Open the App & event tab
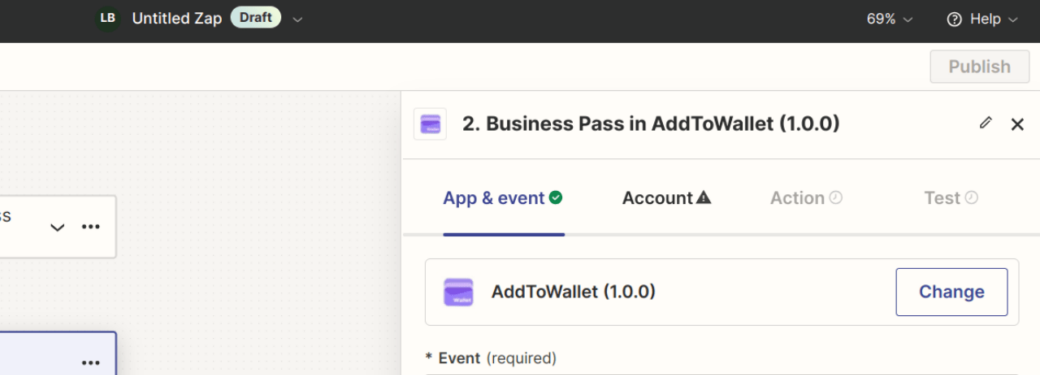Screen dimensions: 1040x375 (x=503, y=198)
